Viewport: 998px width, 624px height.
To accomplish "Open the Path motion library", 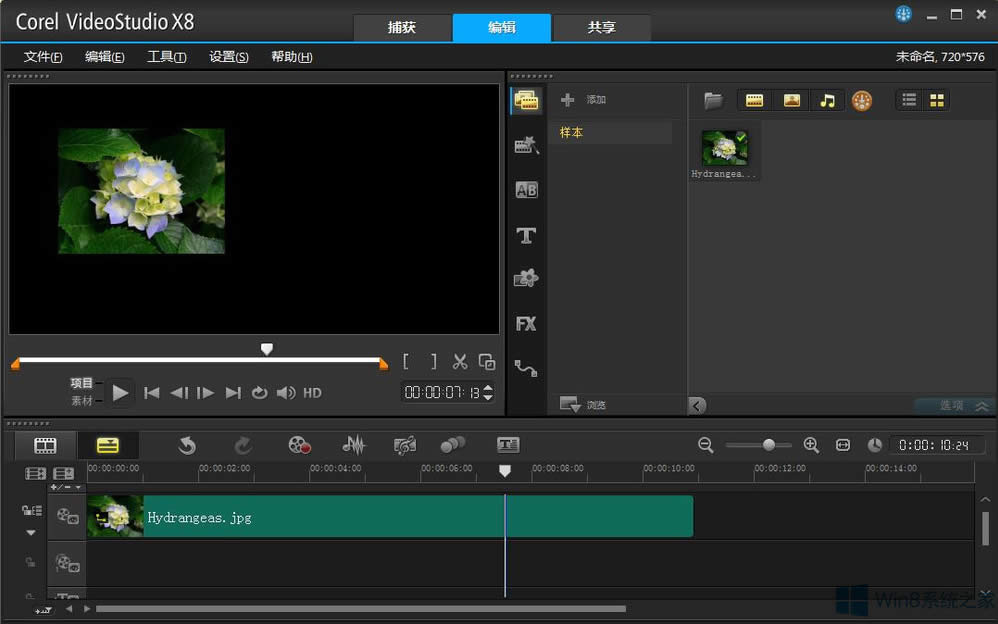I will tap(526, 368).
